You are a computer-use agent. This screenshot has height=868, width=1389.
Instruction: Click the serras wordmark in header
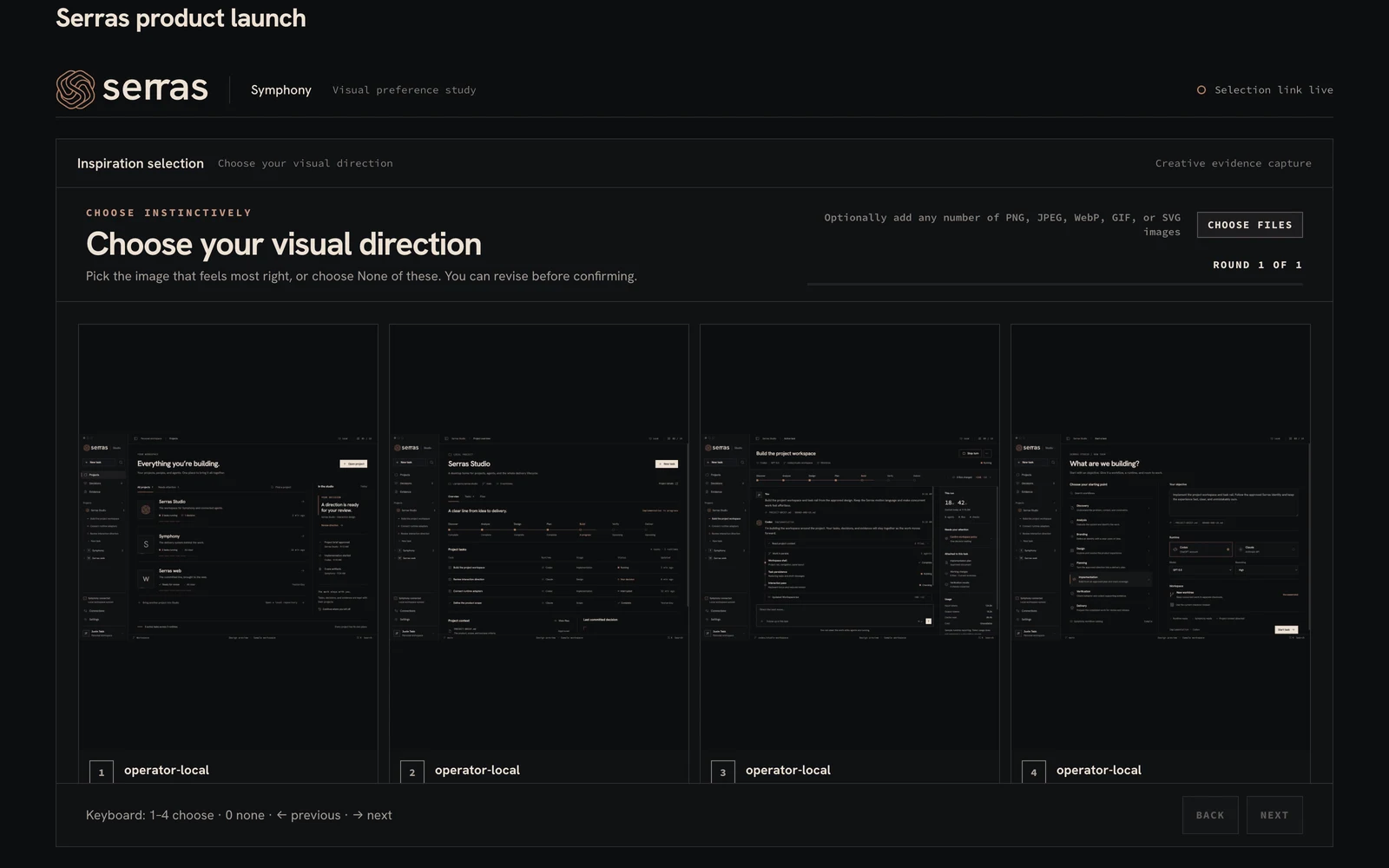coord(155,89)
